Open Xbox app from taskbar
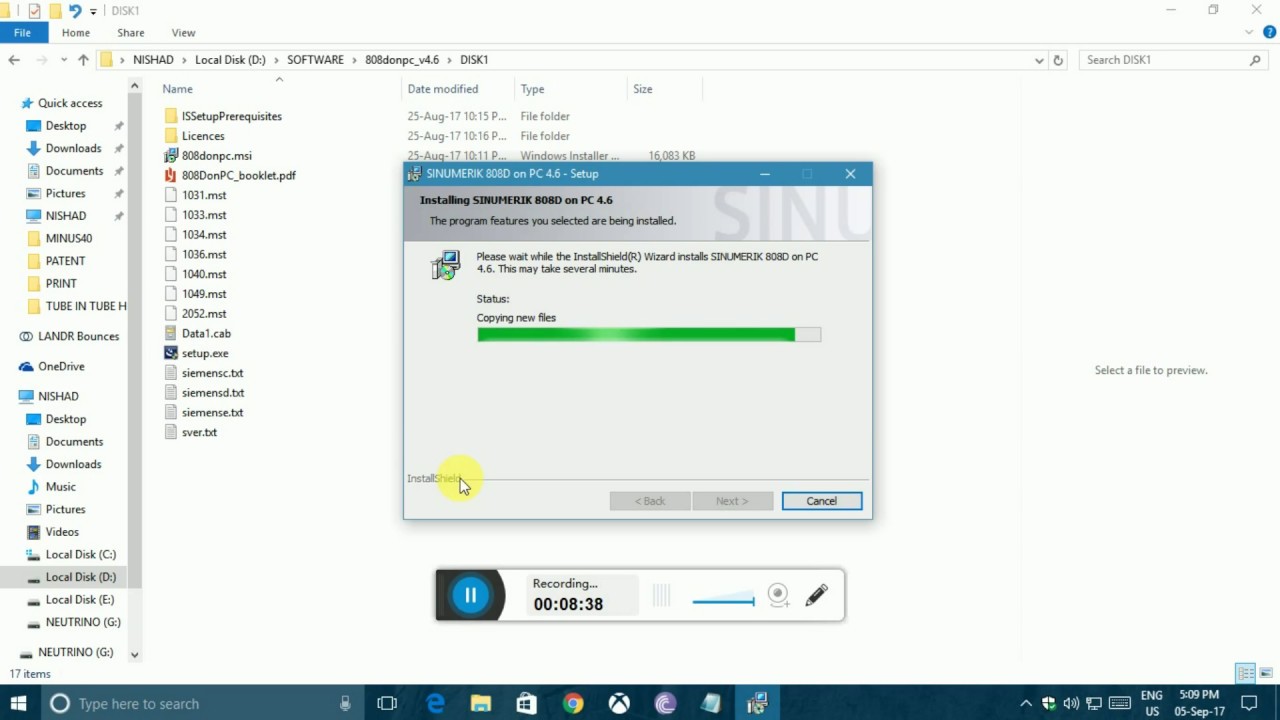Viewport: 1280px width, 720px height. point(620,704)
